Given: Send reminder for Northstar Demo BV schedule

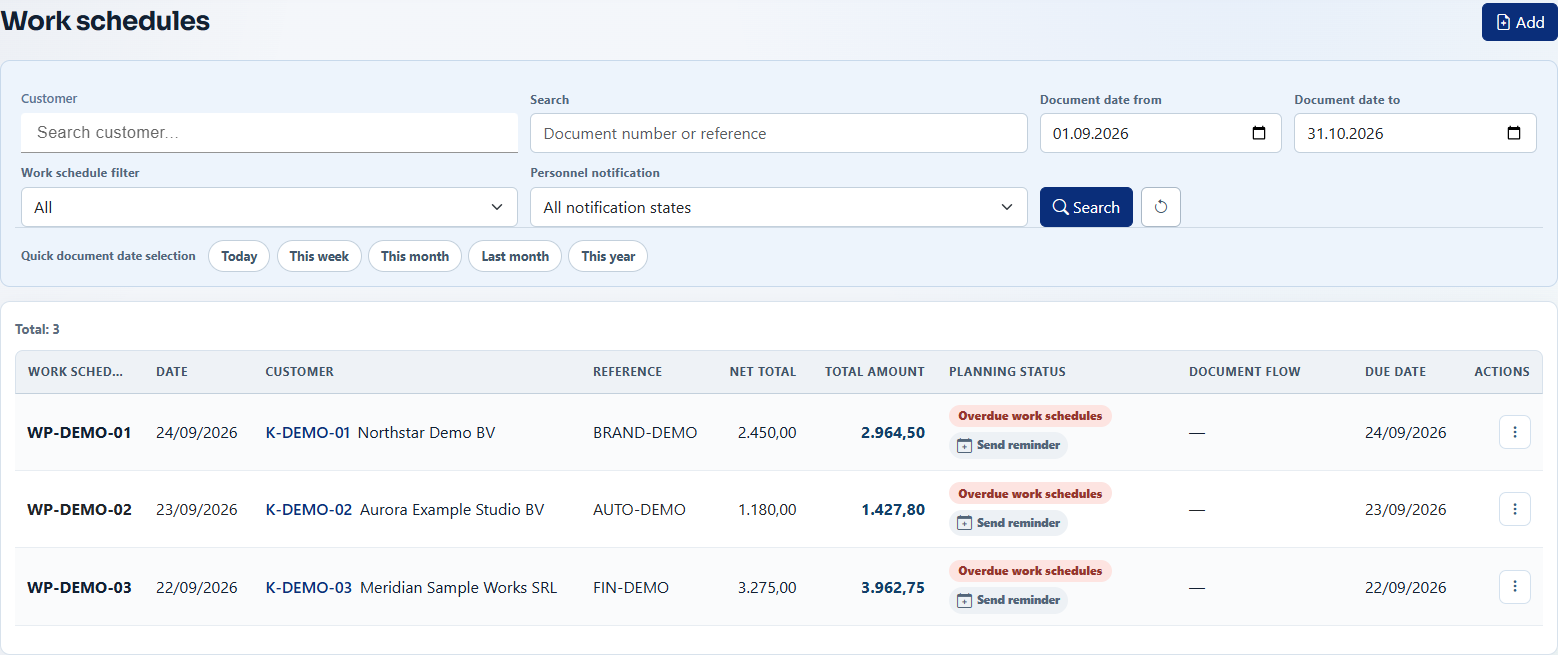Looking at the screenshot, I should pos(1008,445).
